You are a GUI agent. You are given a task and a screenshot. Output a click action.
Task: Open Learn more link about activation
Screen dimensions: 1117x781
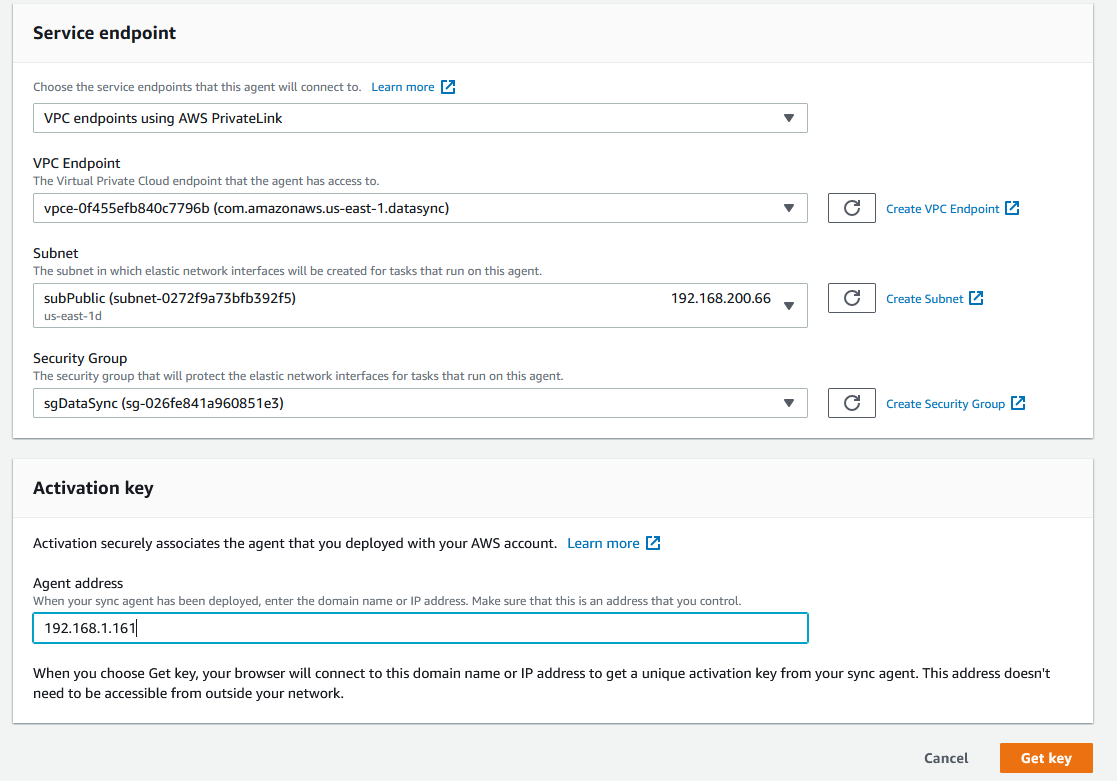pos(614,544)
